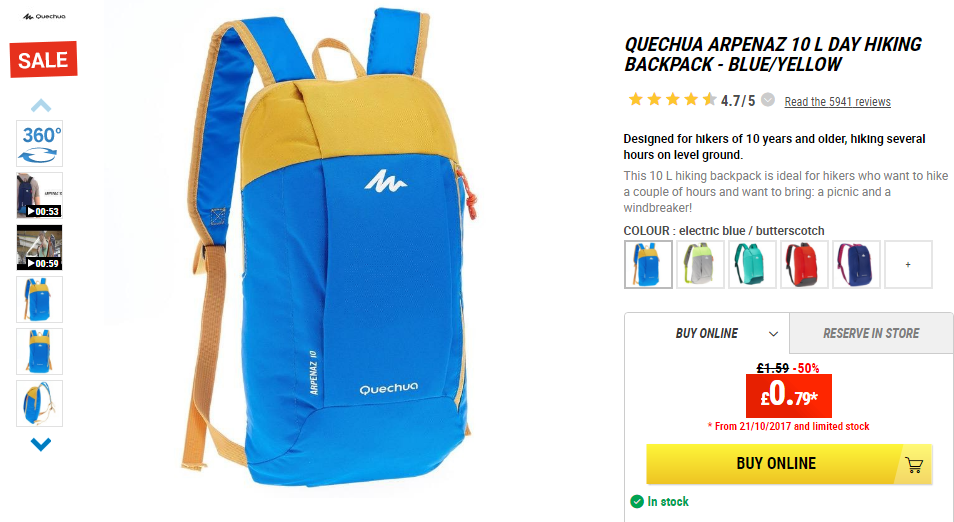The image size is (954, 522).
Task: Choose the grey and green backpack colour
Action: tap(700, 264)
